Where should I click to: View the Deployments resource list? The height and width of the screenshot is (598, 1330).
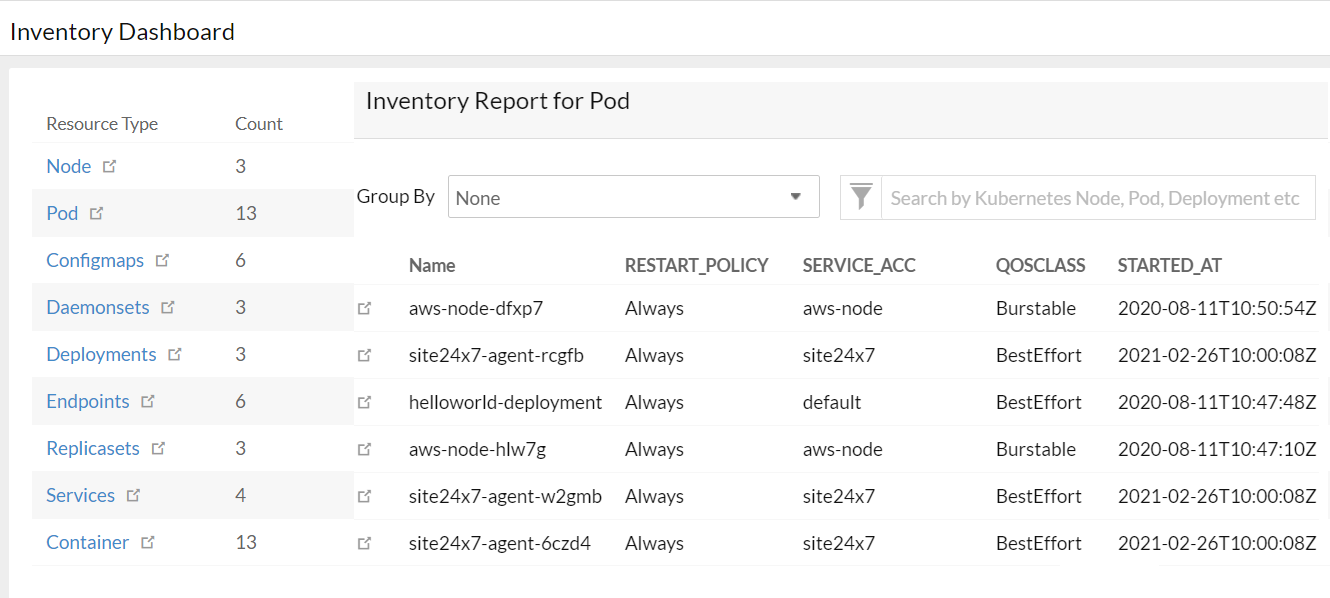[x=101, y=353]
